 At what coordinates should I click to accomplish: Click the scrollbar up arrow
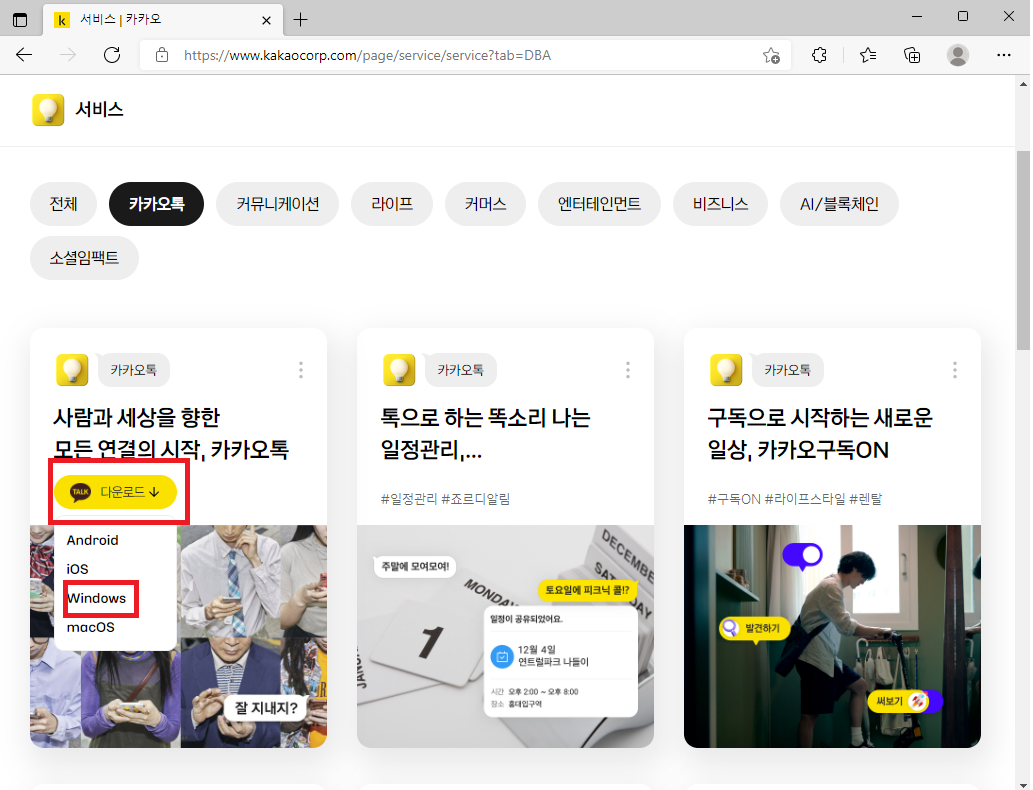[x=1022, y=84]
